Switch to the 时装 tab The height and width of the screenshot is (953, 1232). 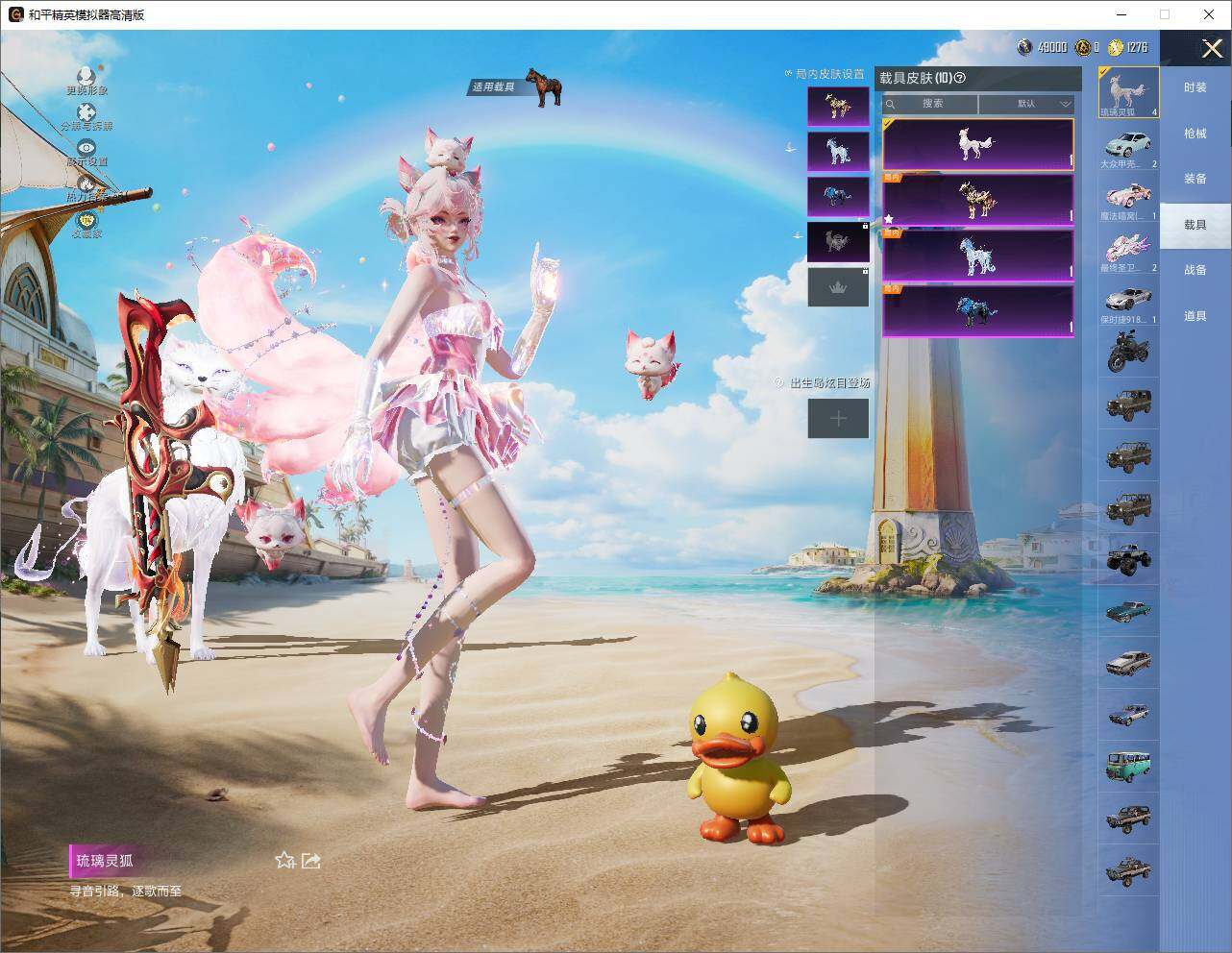[1195, 87]
